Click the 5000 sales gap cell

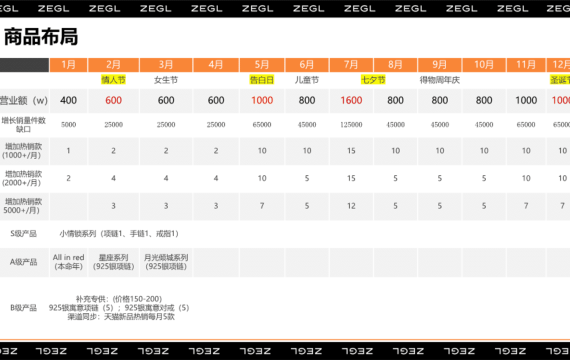(68, 124)
